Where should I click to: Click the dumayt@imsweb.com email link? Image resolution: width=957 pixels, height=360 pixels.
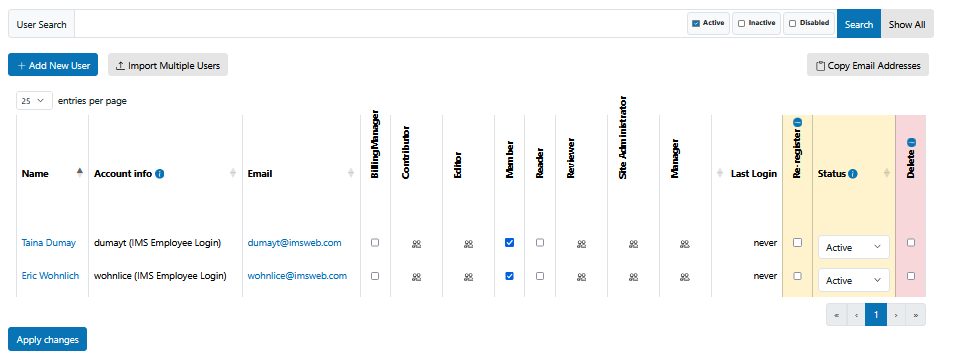point(294,243)
